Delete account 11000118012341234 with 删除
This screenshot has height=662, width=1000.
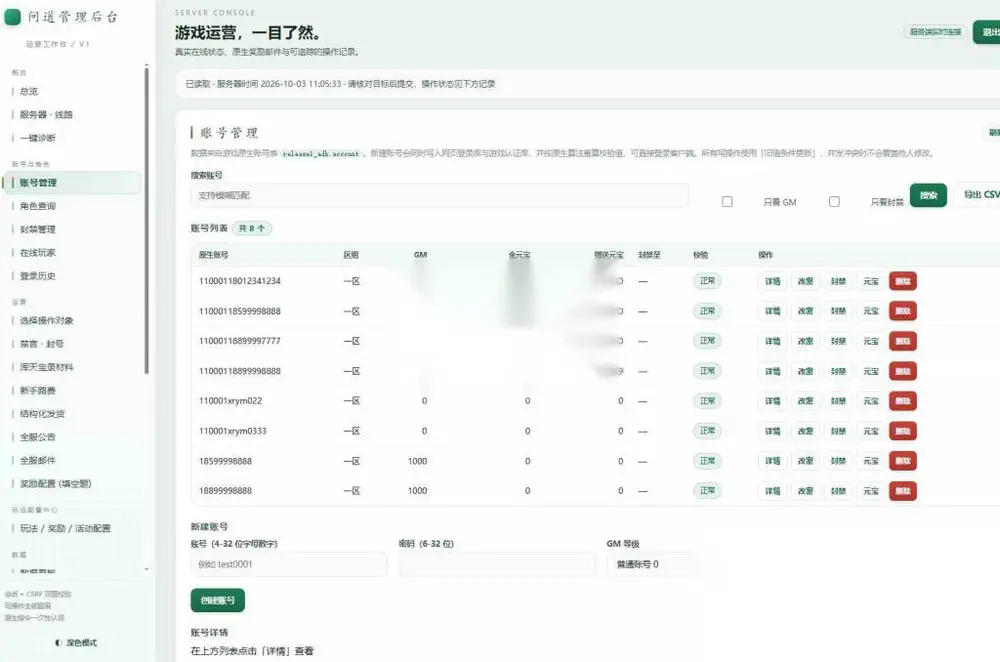click(x=902, y=281)
